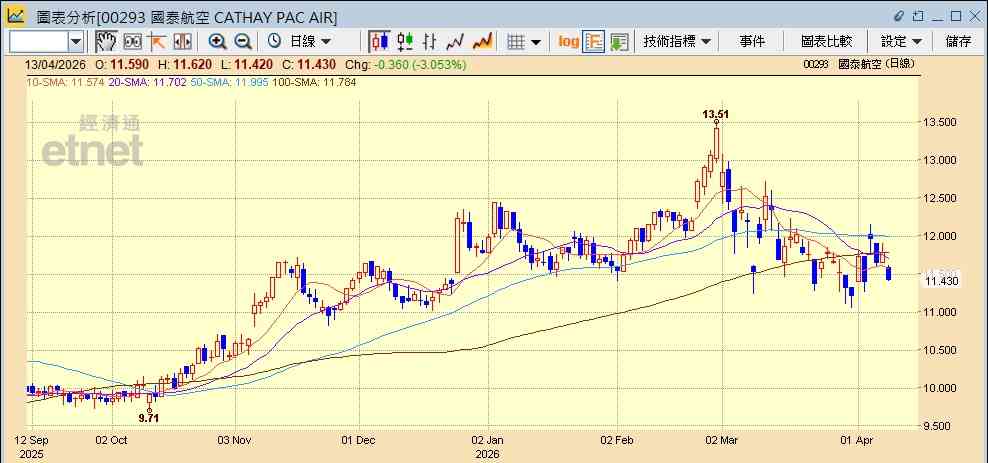Open the 日線 period dropdown
988x463 pixels.
pos(309,42)
